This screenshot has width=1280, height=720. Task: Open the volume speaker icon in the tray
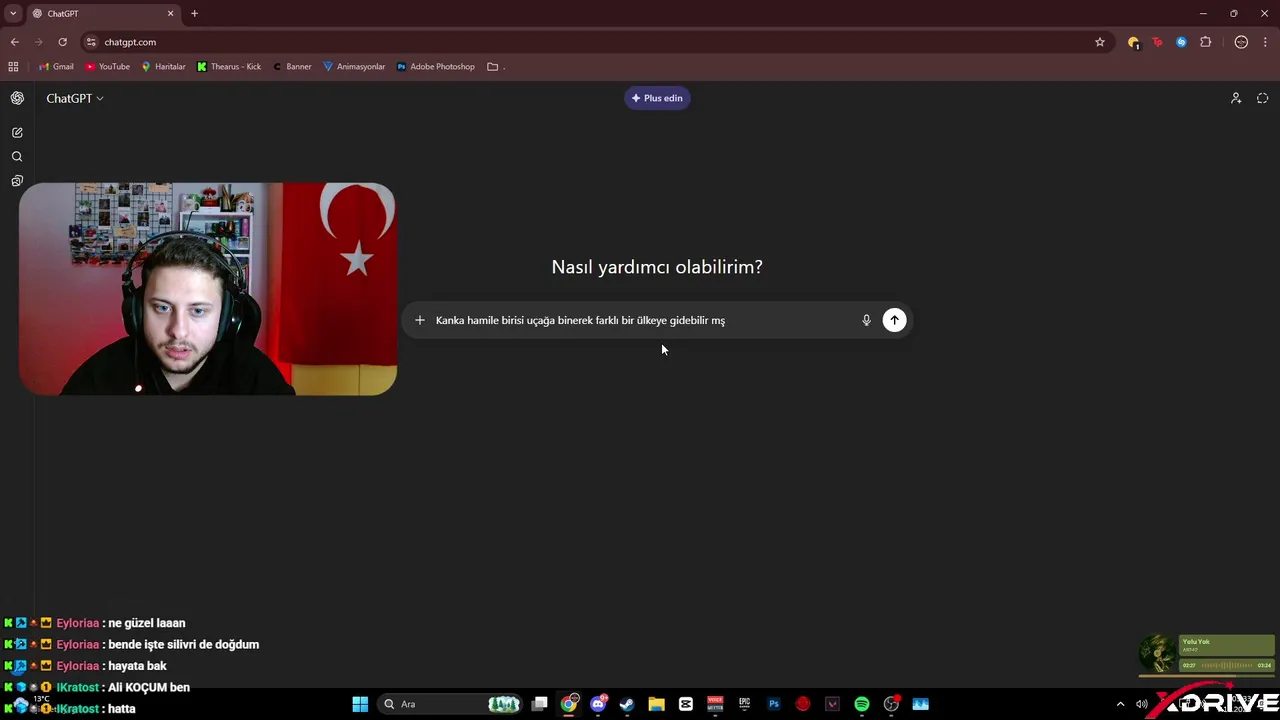[1142, 704]
